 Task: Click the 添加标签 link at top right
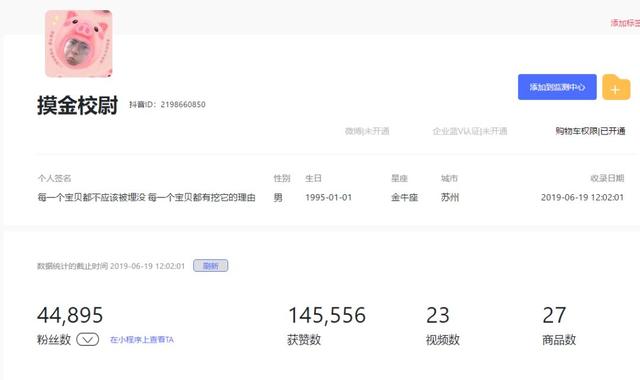(x=625, y=23)
